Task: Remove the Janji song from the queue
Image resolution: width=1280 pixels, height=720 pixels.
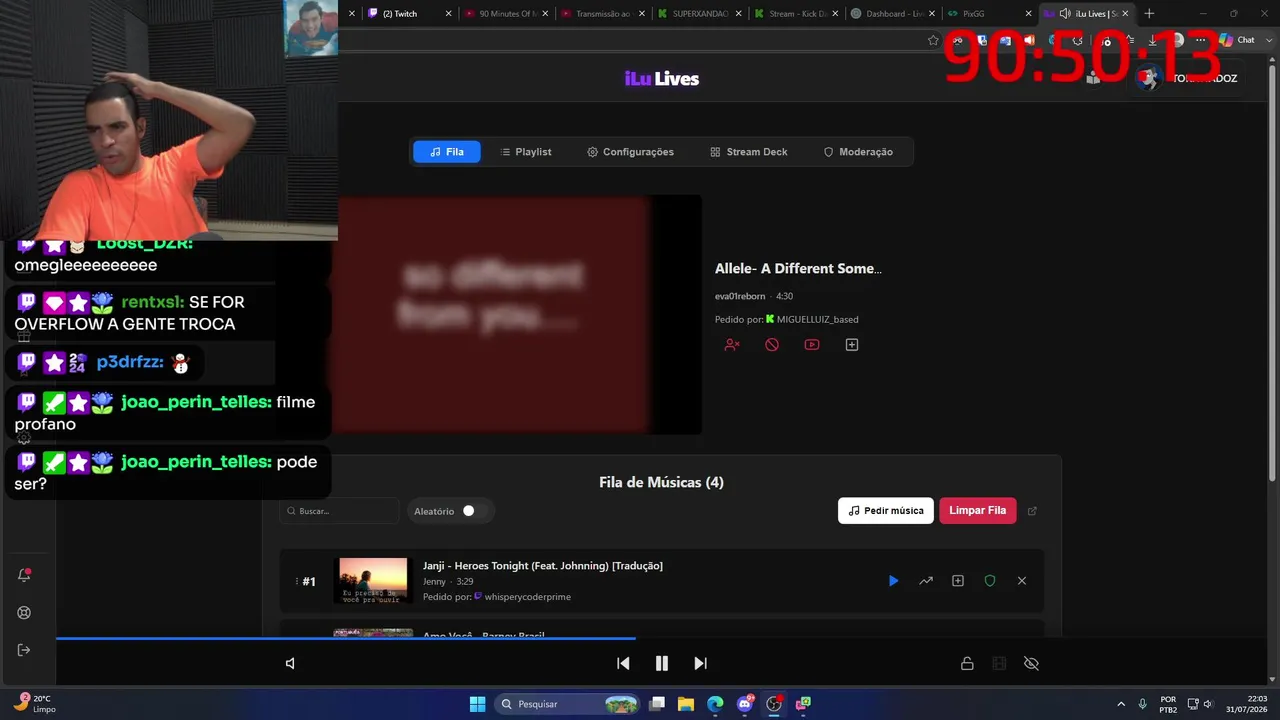Action: (1022, 581)
